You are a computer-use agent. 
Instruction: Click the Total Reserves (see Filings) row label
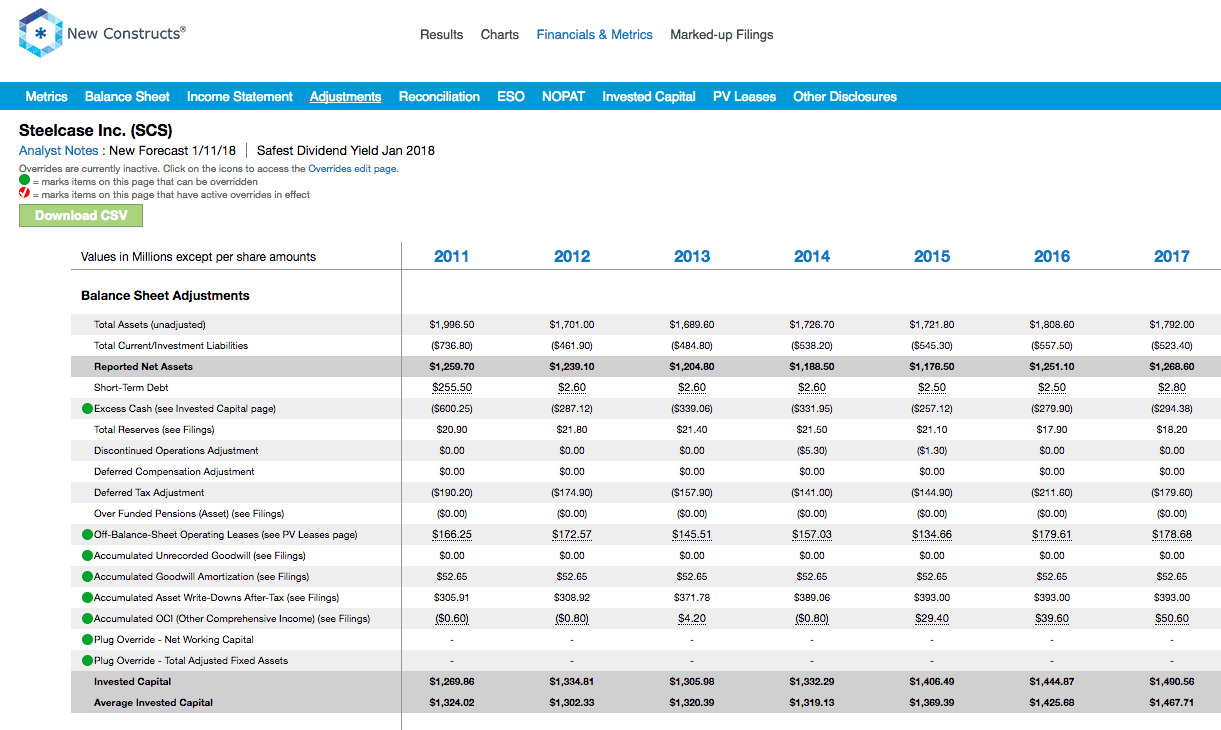[x=154, y=429]
